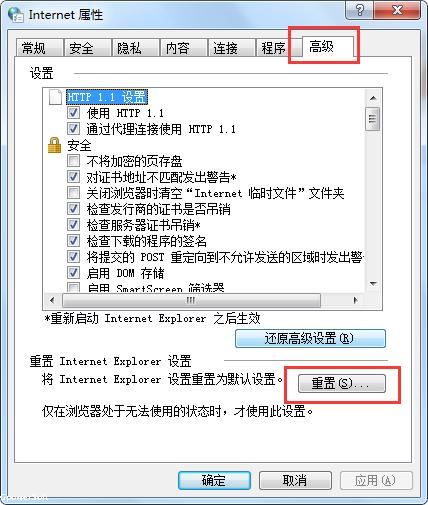Enable 不将加密的页存盘 checkbox
Image resolution: width=428 pixels, height=505 pixels.
(x=73, y=161)
